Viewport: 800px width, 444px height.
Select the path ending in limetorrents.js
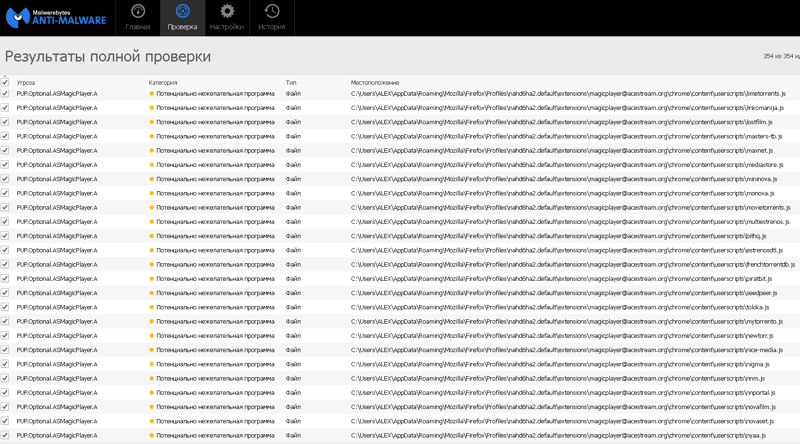coord(568,93)
